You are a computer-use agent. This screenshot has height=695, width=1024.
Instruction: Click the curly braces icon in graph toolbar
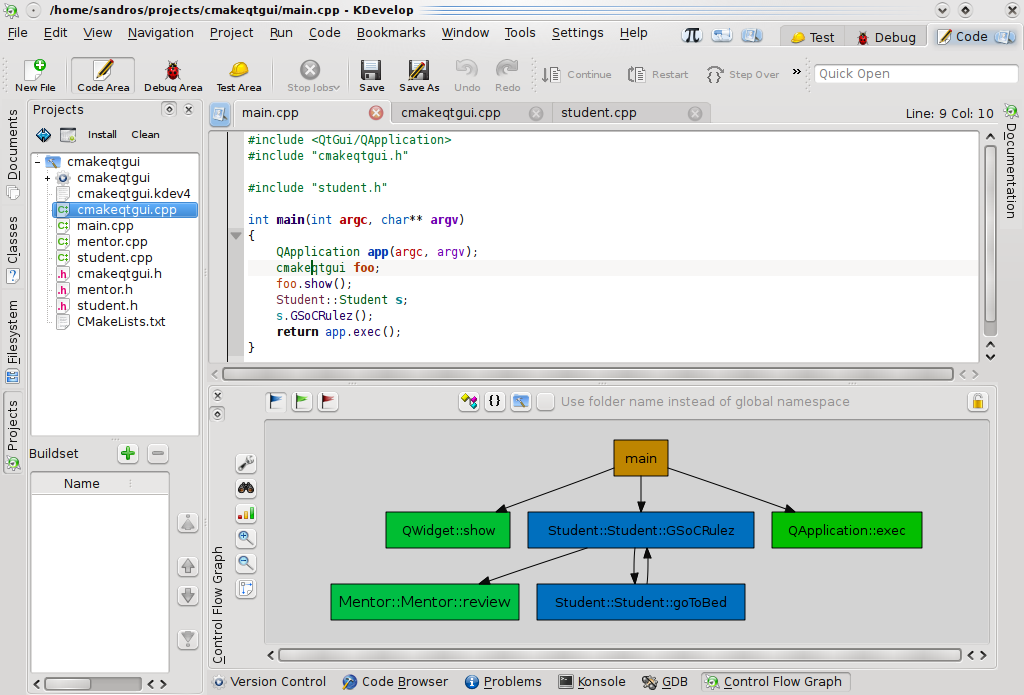[495, 401]
